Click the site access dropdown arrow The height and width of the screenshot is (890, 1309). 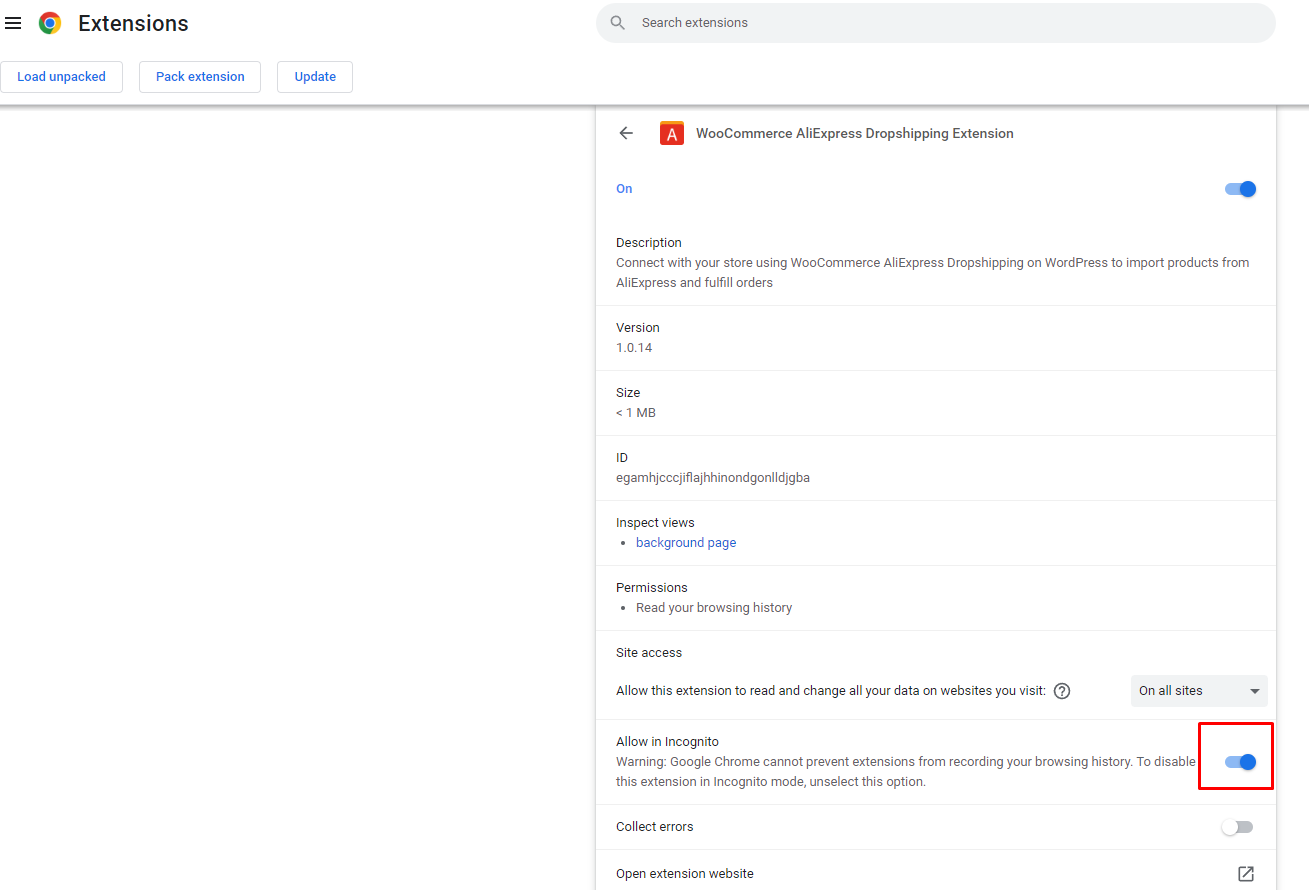point(1255,692)
